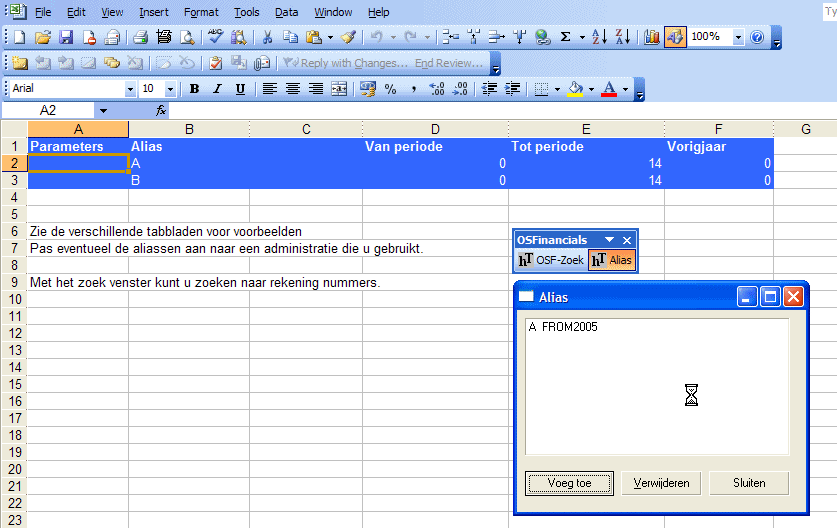The height and width of the screenshot is (528, 837).
Task: Toggle Underline formatting
Action: pos(241,89)
